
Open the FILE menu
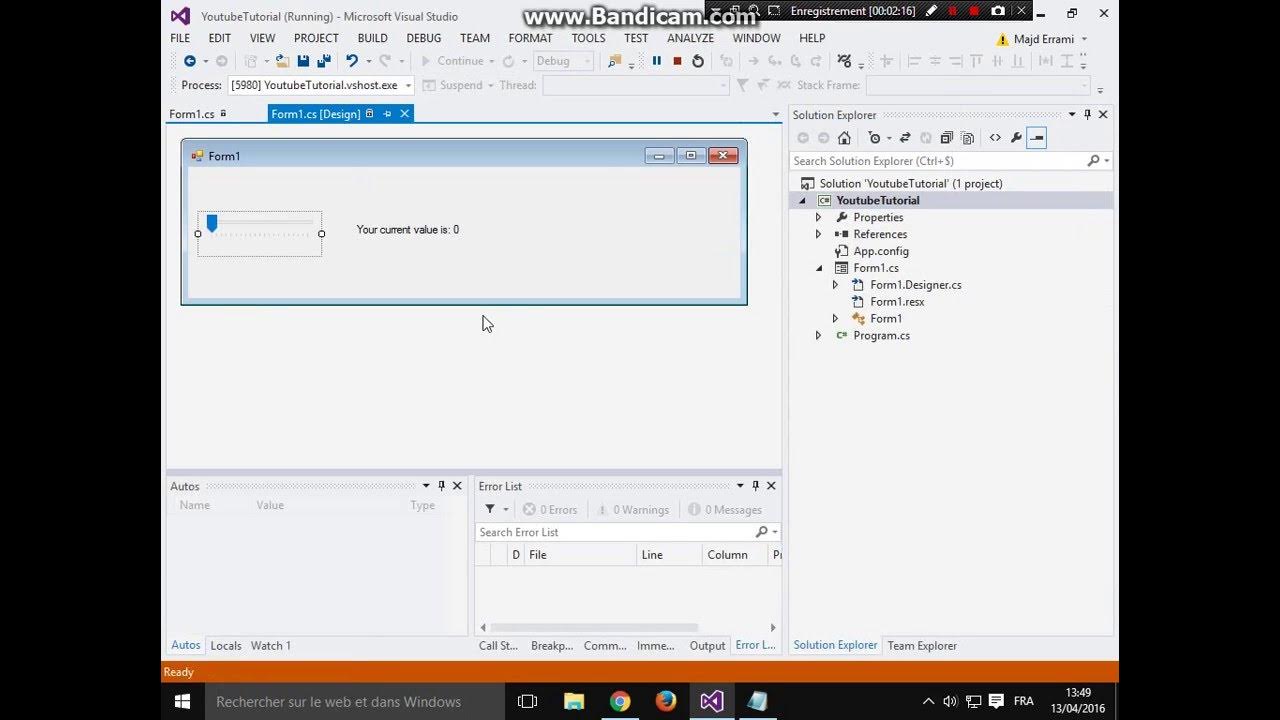(x=180, y=38)
